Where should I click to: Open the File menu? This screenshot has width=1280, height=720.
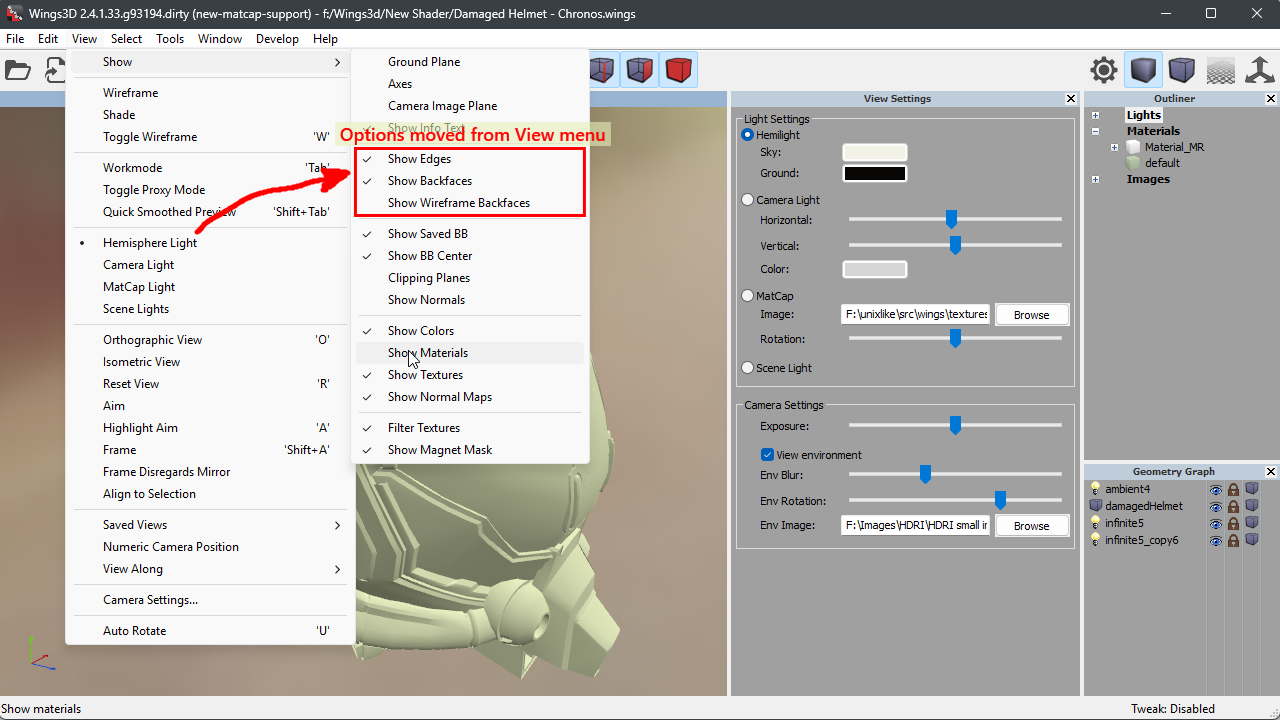15,39
